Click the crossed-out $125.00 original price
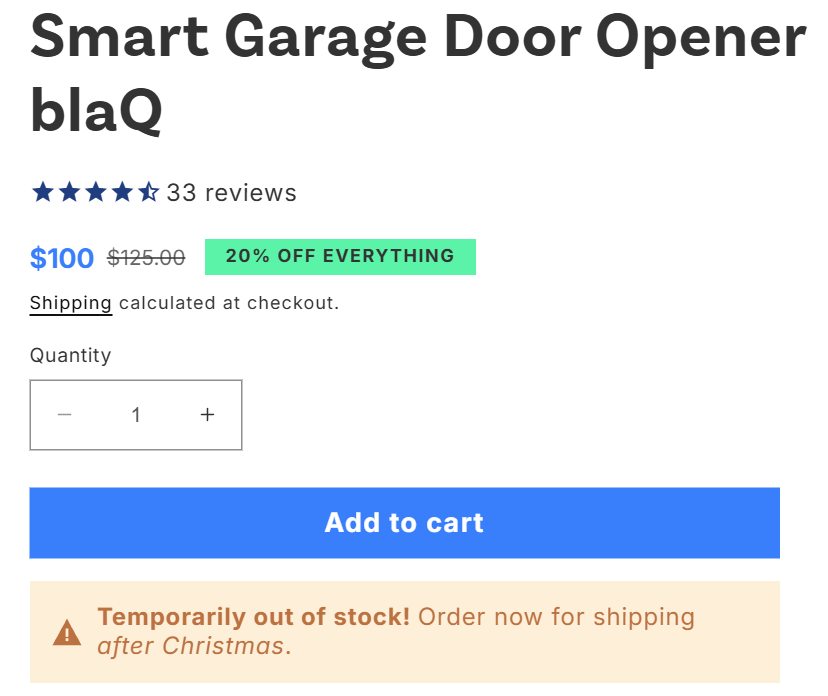The image size is (828, 696). point(146,258)
